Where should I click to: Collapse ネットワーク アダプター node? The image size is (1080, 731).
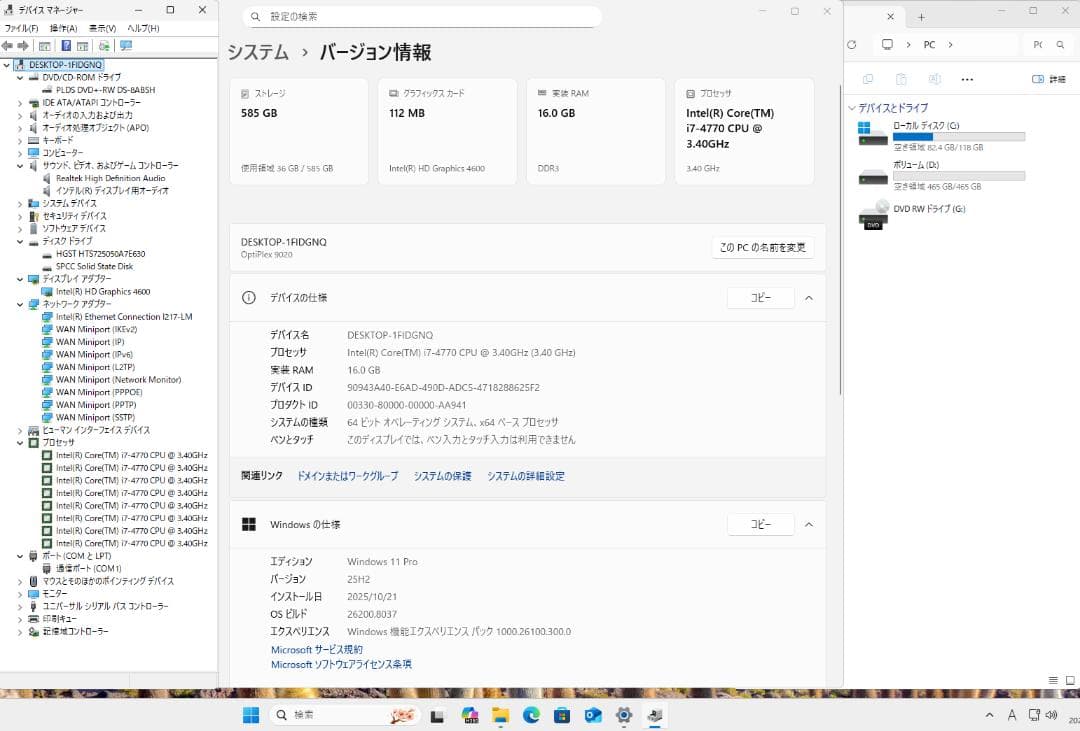coord(20,304)
